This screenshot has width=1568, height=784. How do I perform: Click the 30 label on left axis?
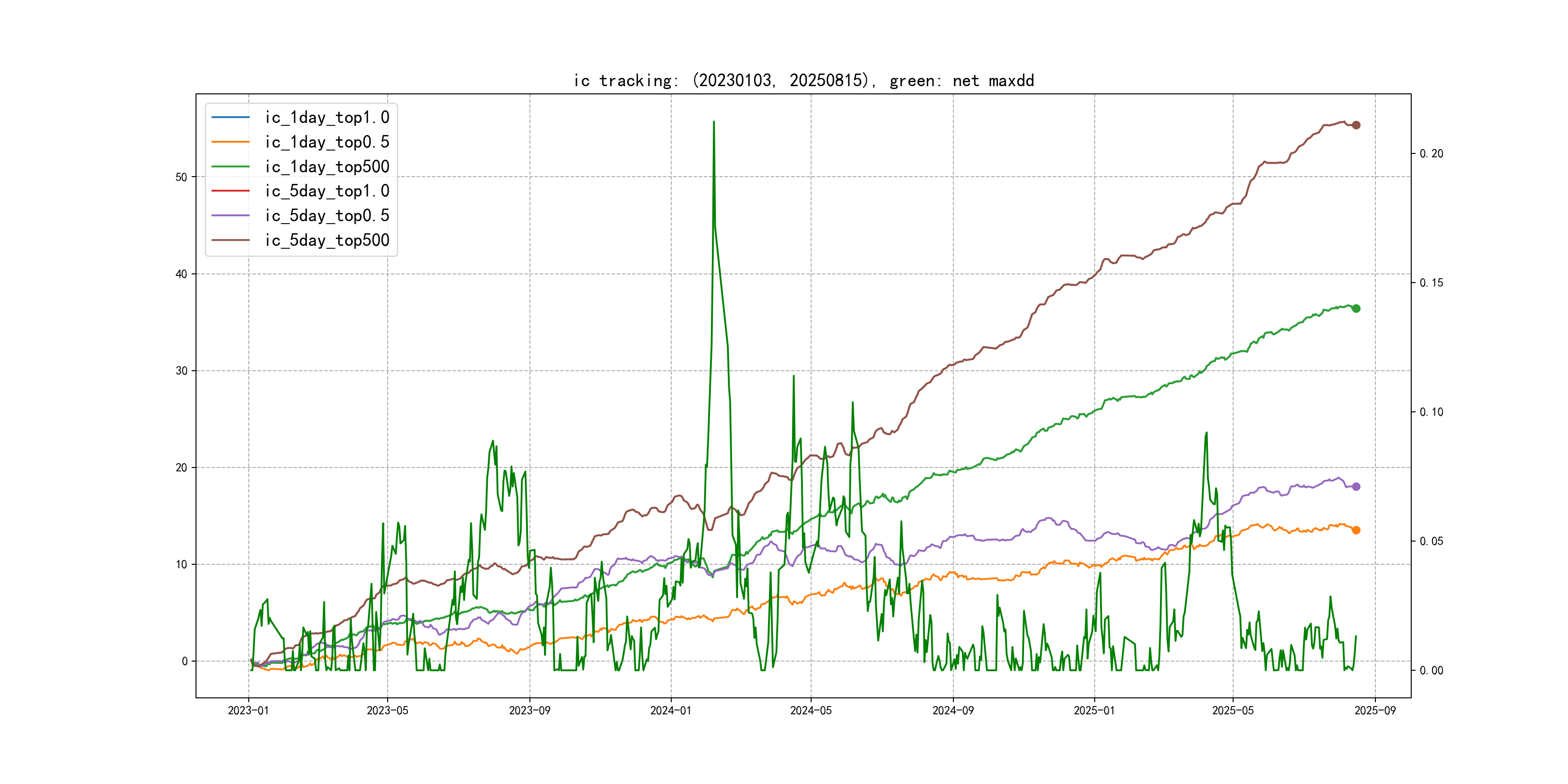tap(181, 371)
